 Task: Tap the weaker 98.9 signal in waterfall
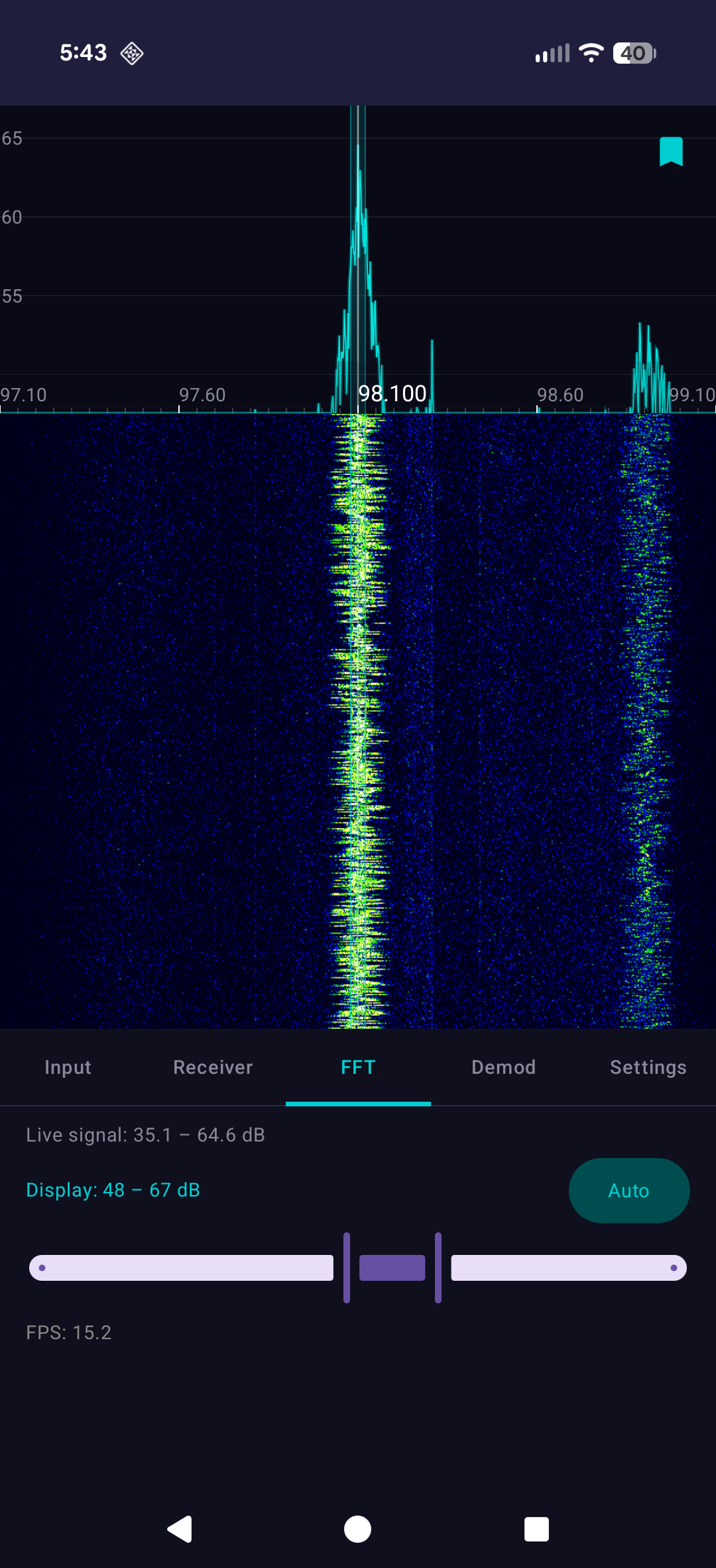pos(646,722)
